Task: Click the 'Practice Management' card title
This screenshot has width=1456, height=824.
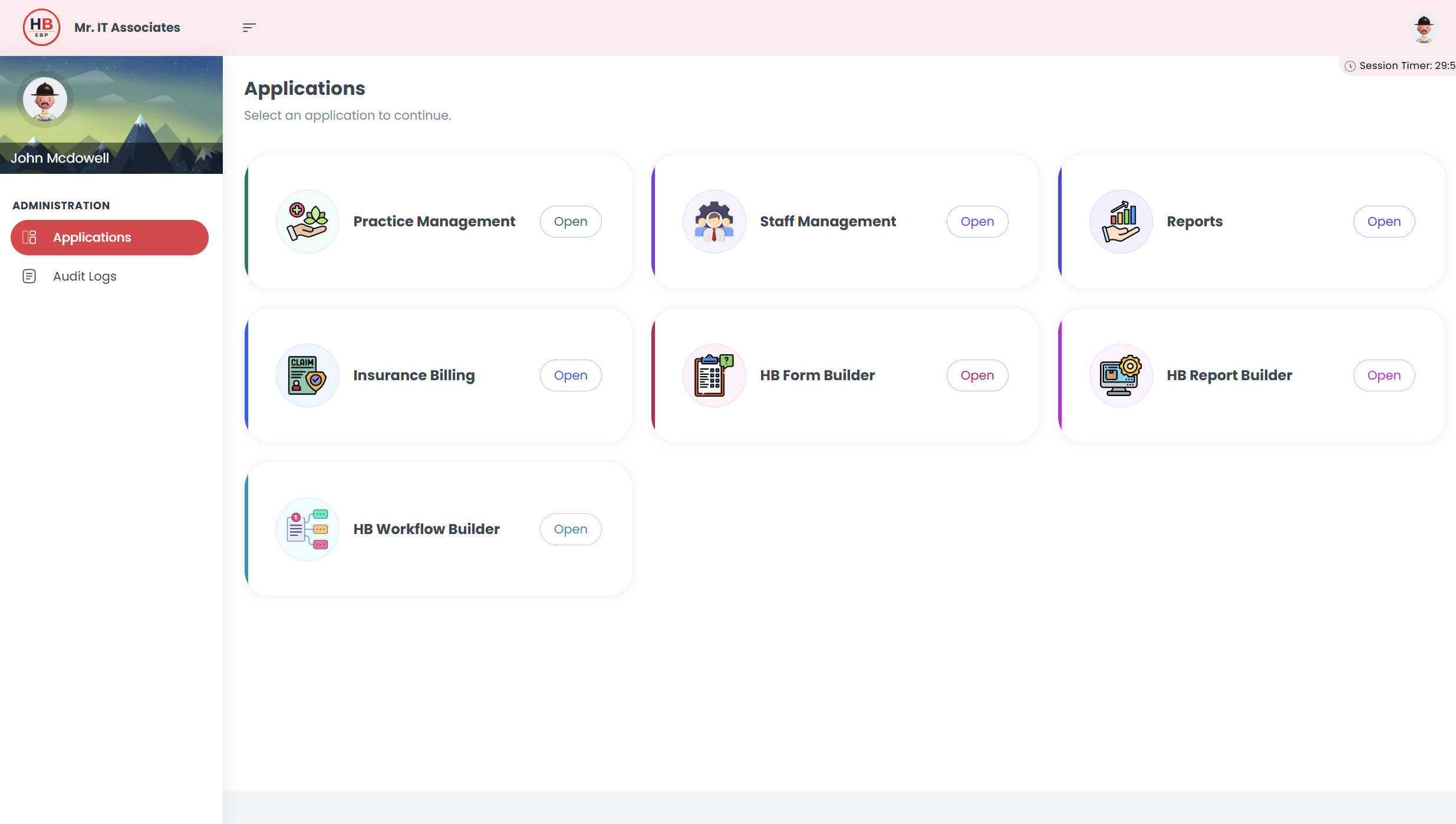Action: pos(434,222)
